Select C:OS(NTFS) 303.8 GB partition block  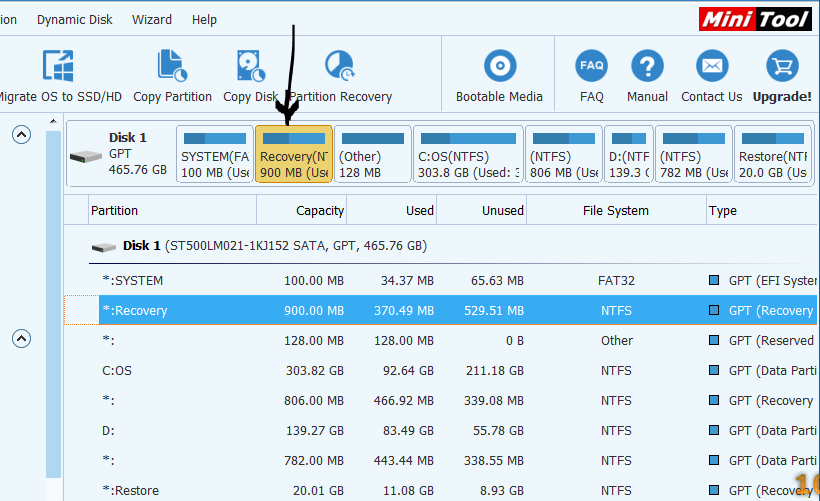469,154
